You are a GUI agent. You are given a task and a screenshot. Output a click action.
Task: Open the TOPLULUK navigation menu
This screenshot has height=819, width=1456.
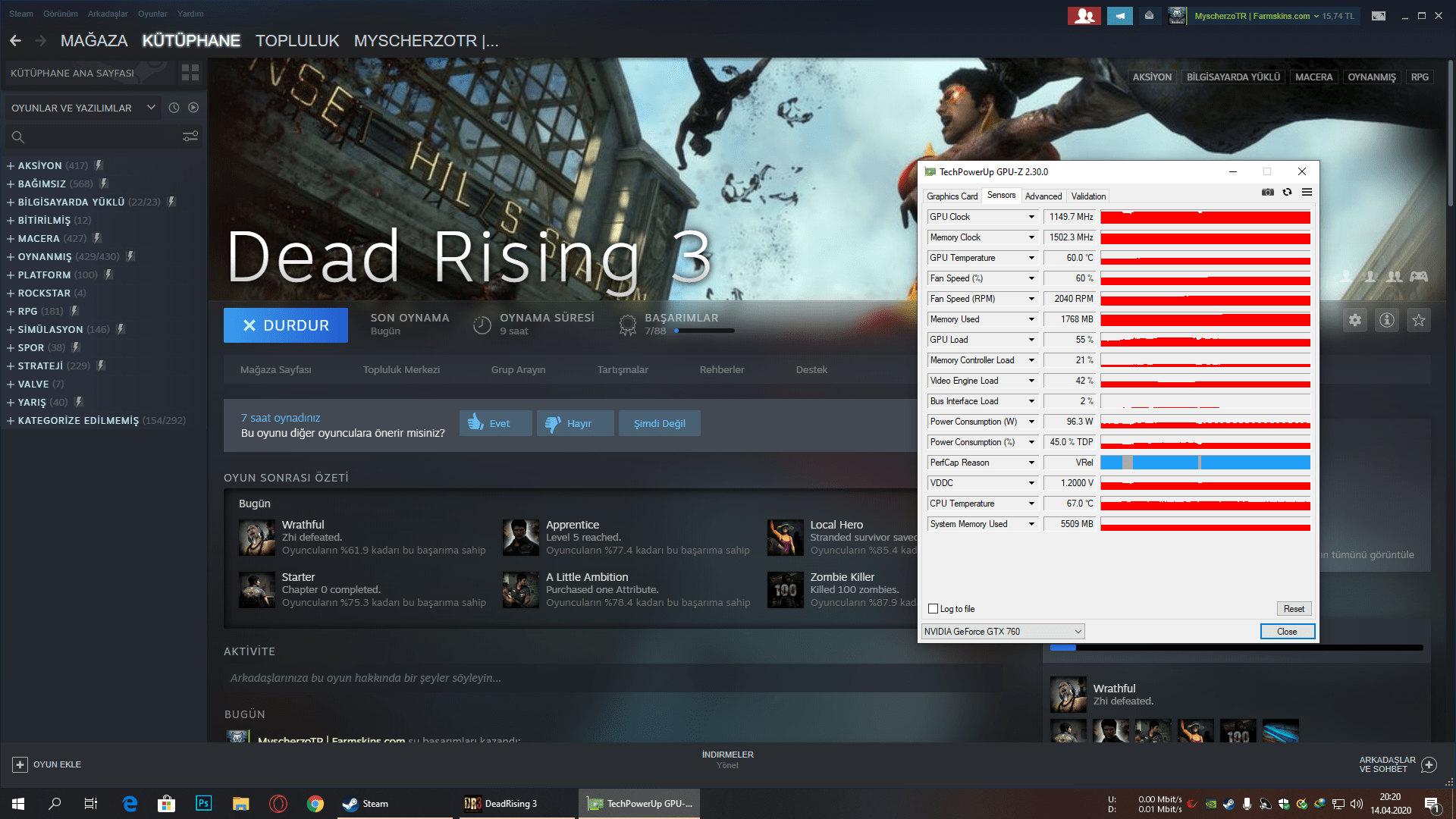[297, 41]
